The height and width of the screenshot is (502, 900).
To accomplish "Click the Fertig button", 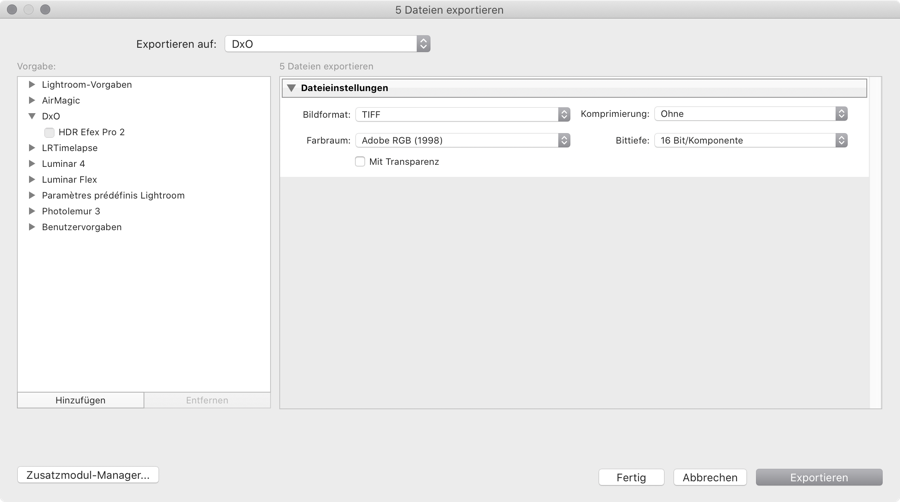I will tap(631, 477).
